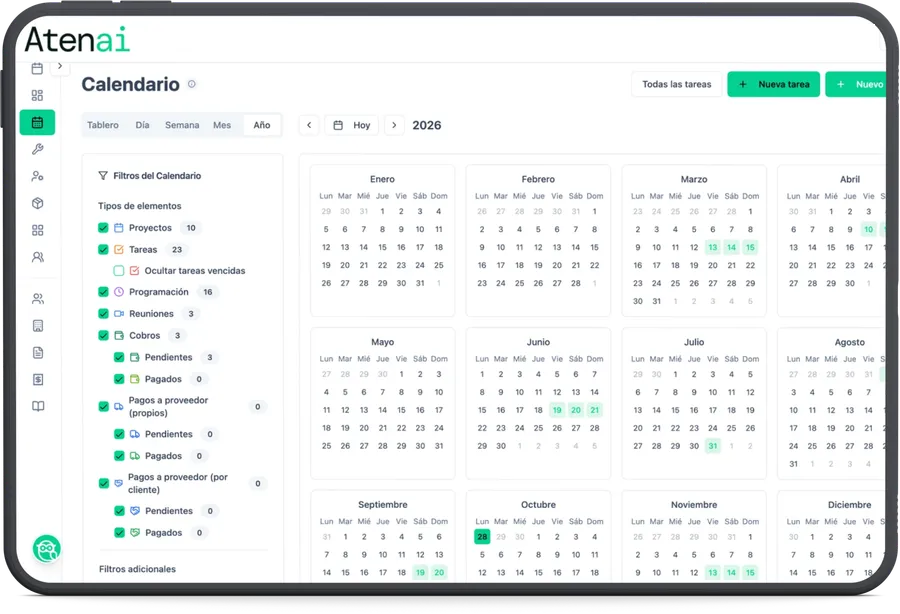900x614 pixels.
Task: Open Todas las tareas button
Action: click(677, 84)
